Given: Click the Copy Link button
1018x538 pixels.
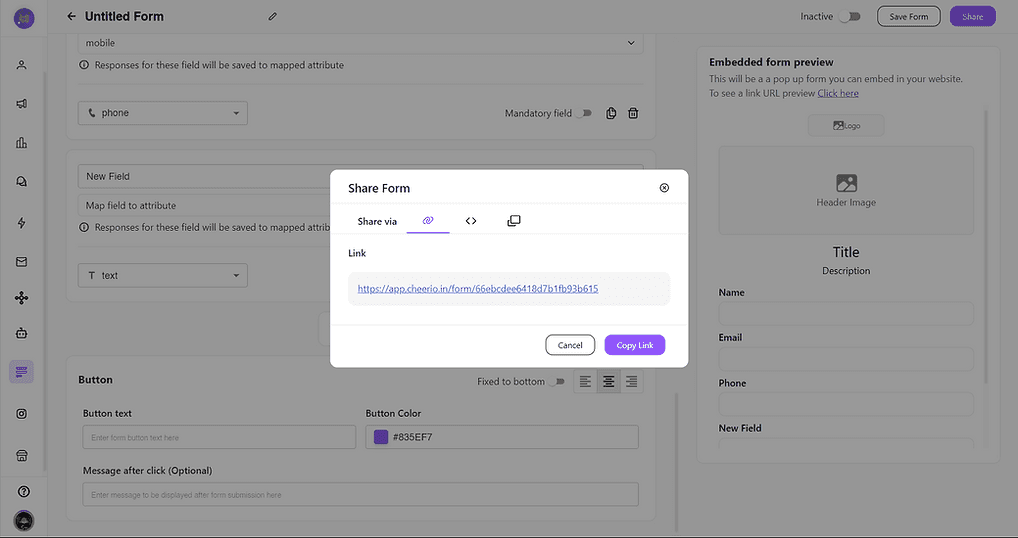Looking at the screenshot, I should tap(635, 345).
